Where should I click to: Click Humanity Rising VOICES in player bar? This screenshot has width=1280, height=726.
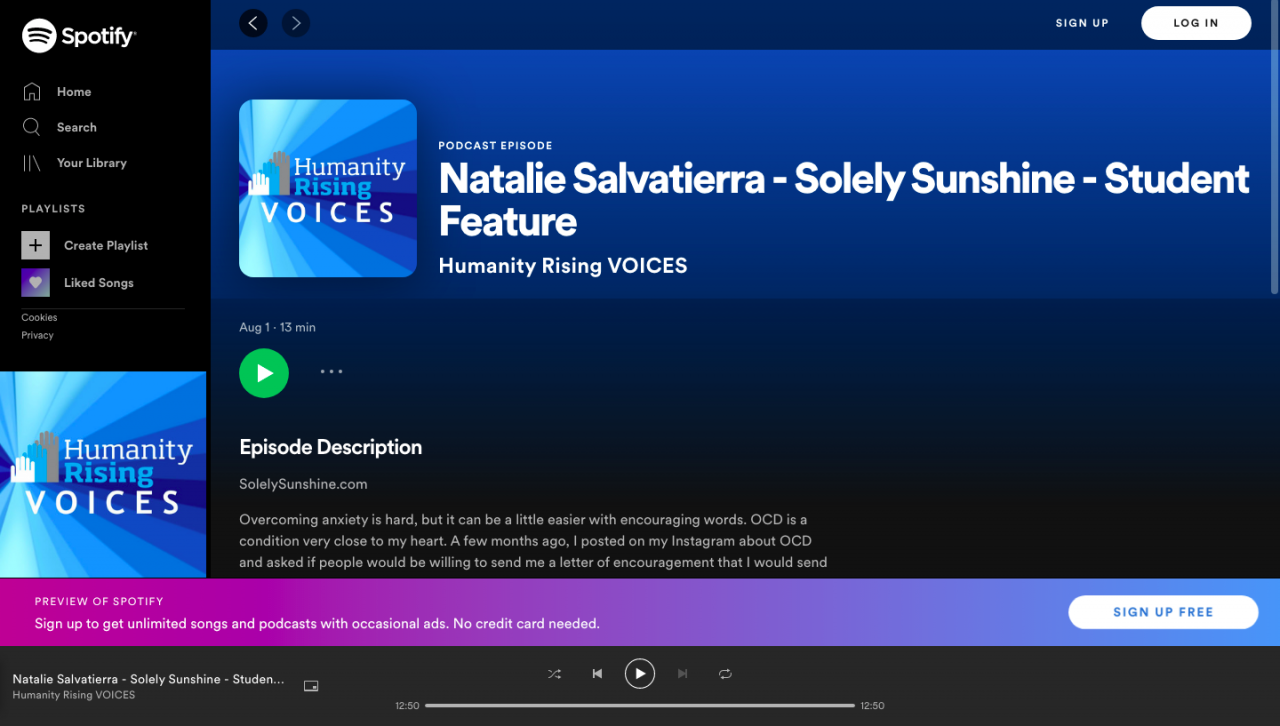73,695
